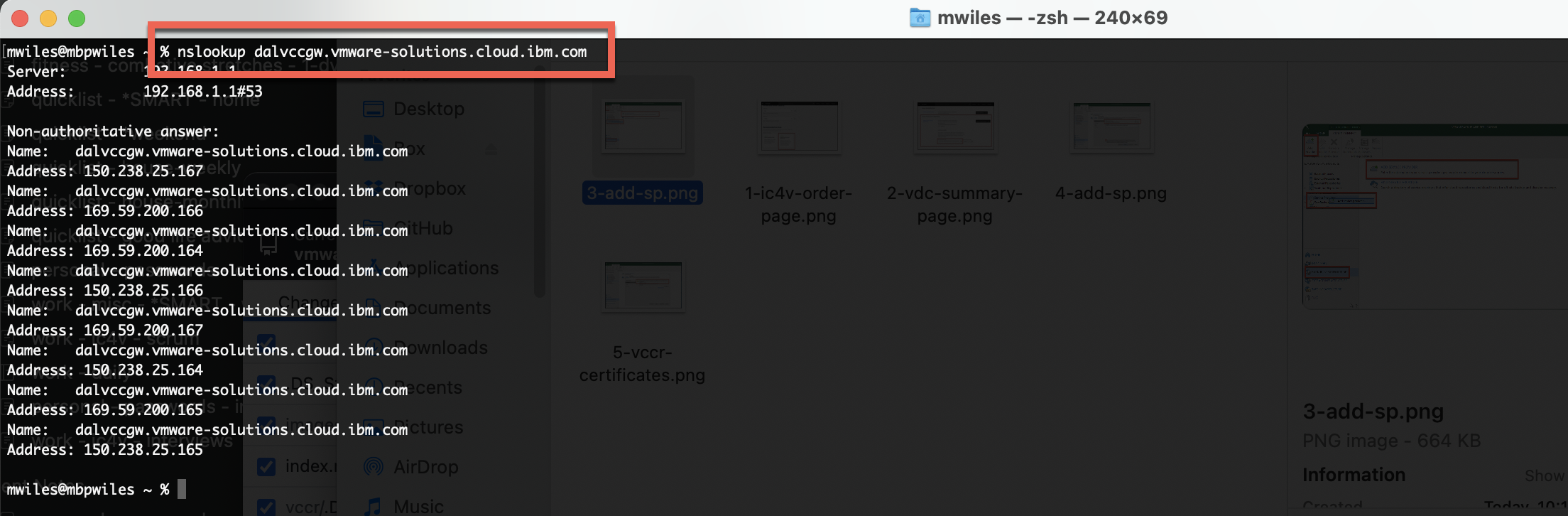1568x516 pixels.
Task: Open Dropbox in the Finder sidebar
Action: pos(430,188)
